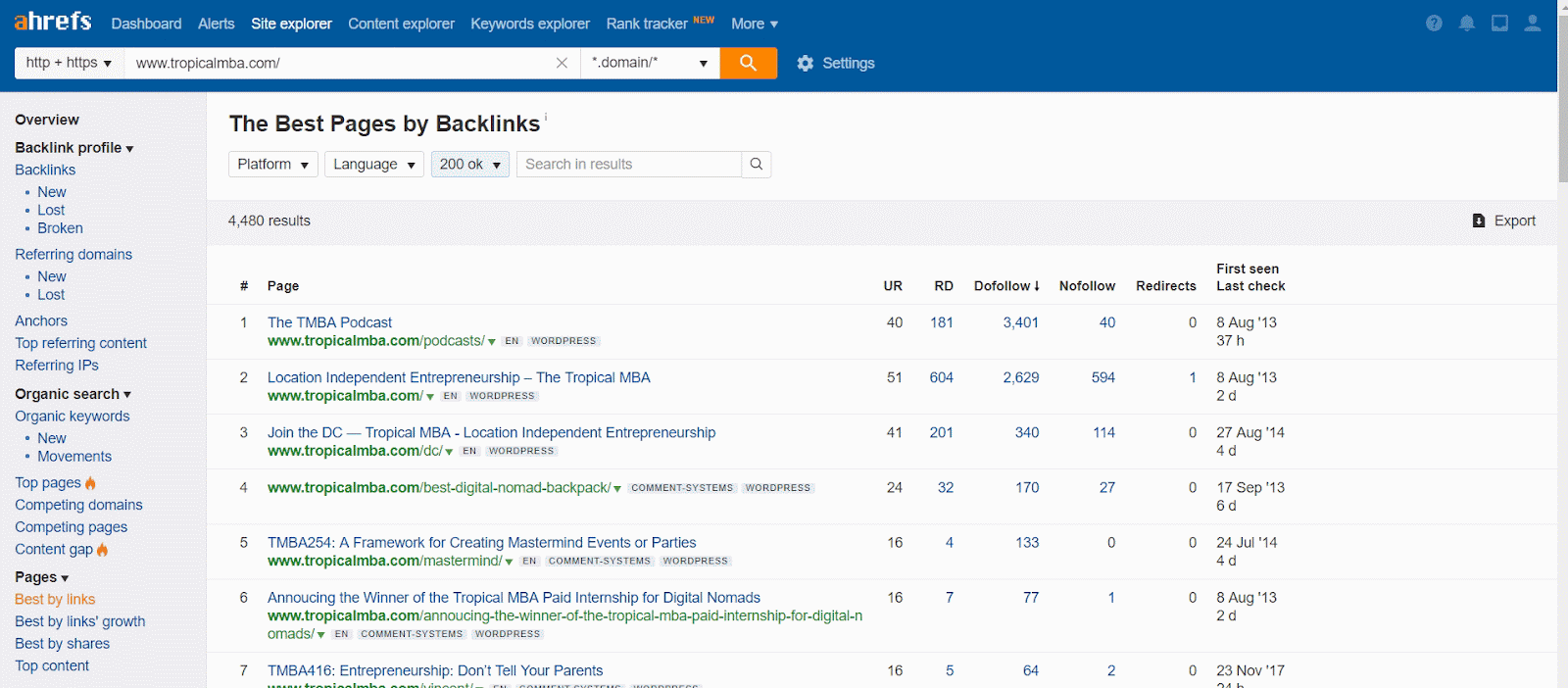This screenshot has height=688, width=1568.
Task: Expand the More menu
Action: click(754, 24)
